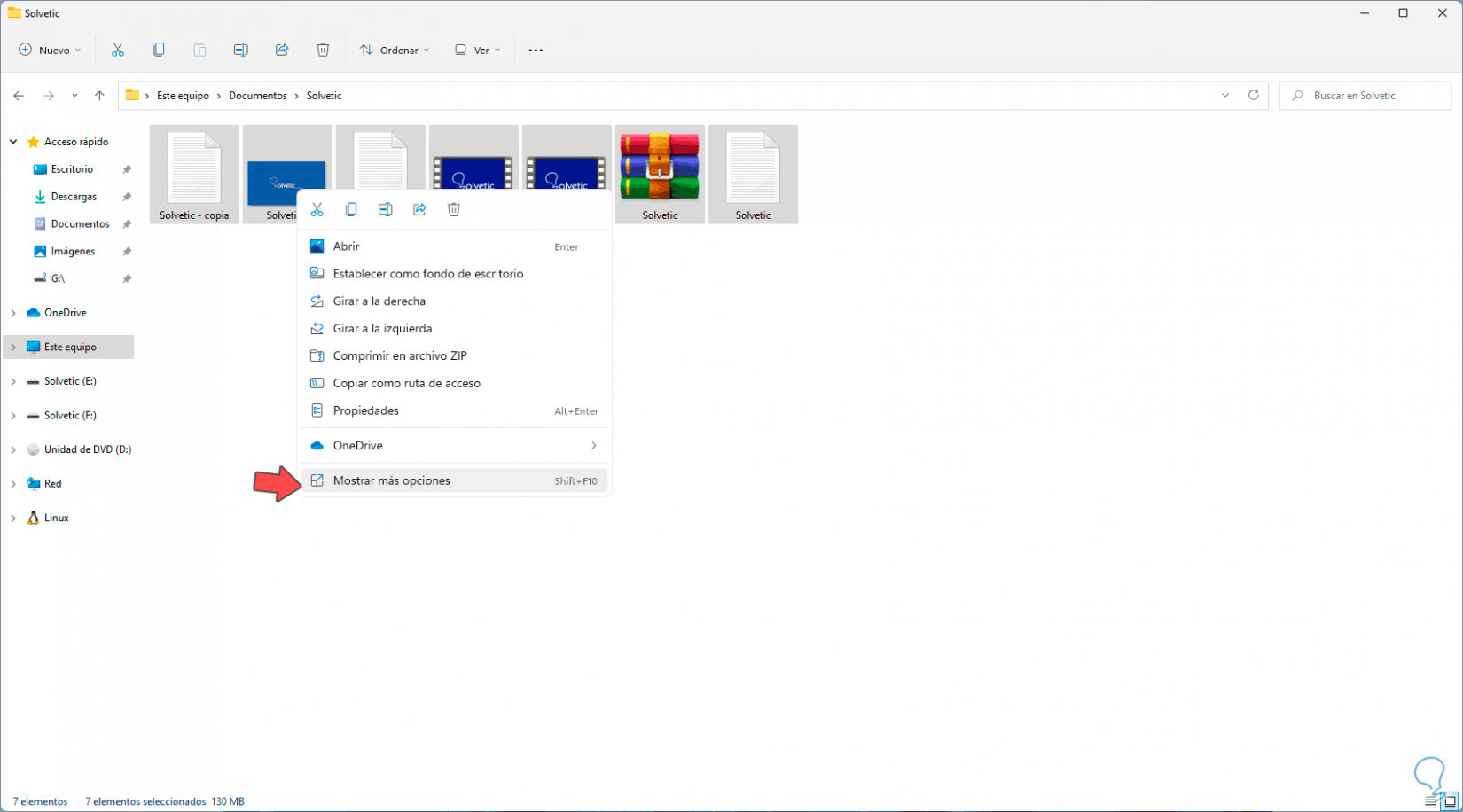
Task: Click Documentos in the address breadcrumb
Action: (258, 96)
